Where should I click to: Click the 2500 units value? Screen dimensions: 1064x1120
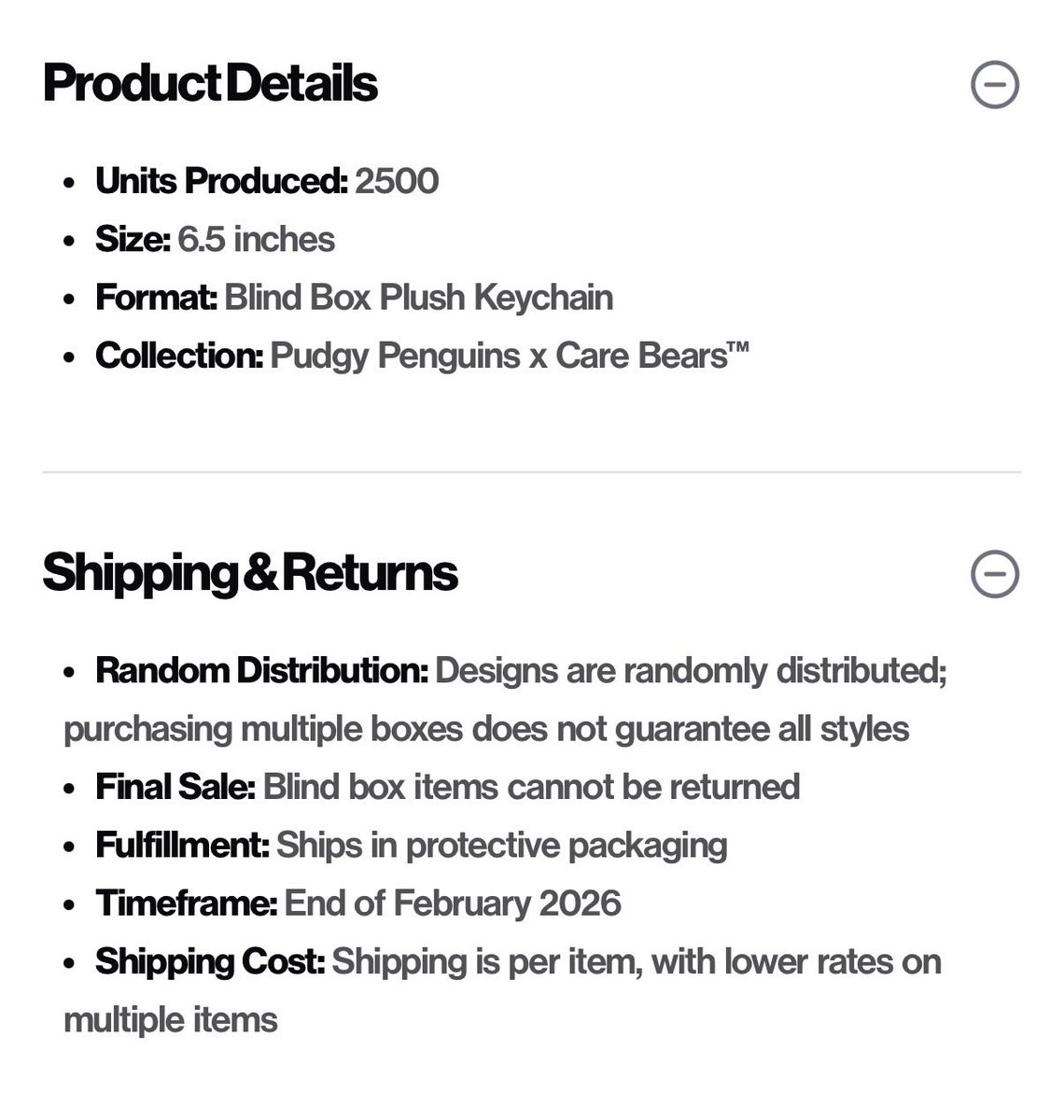(397, 181)
